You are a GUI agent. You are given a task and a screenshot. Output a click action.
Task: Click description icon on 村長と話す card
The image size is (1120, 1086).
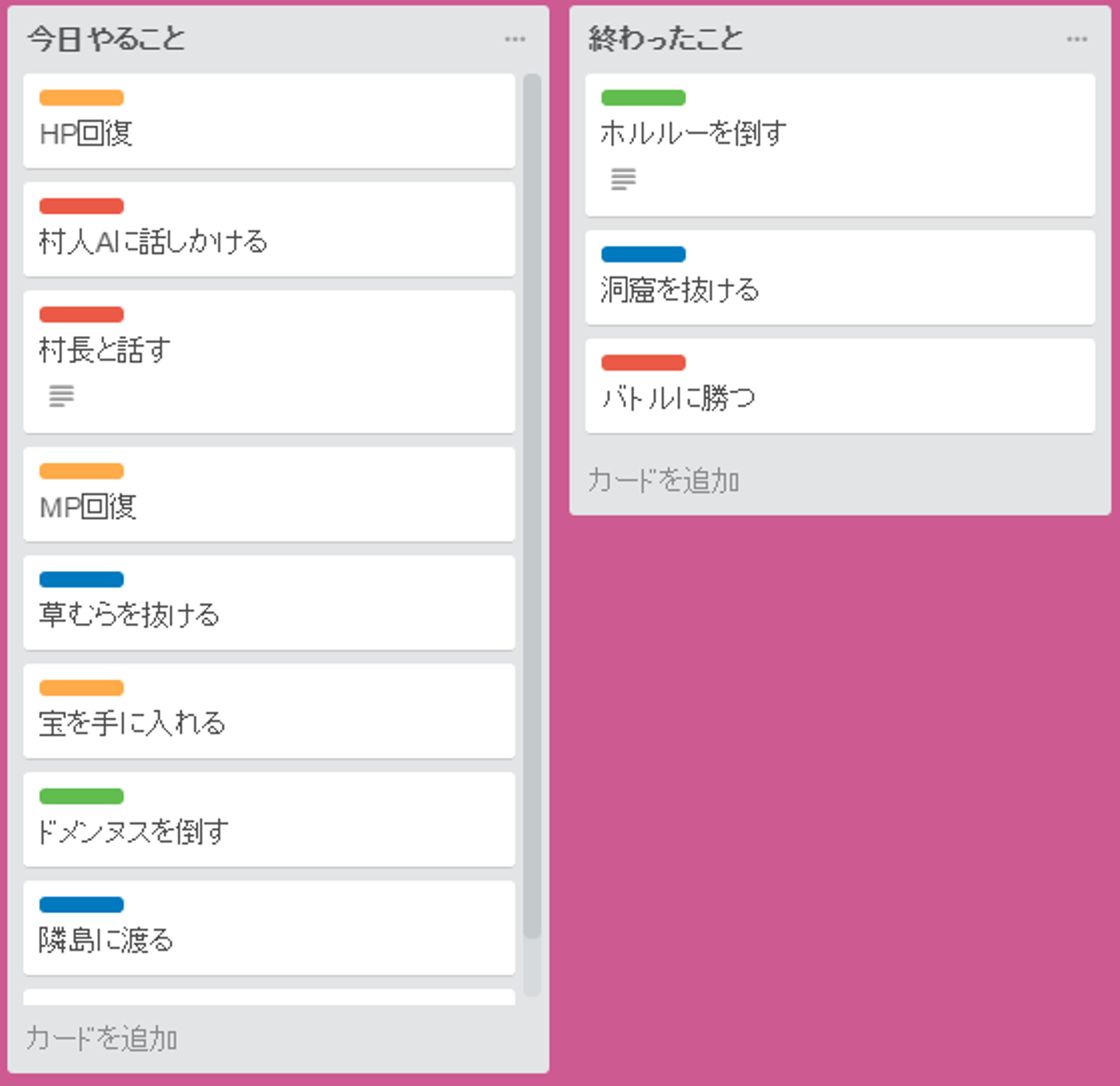pos(61,396)
